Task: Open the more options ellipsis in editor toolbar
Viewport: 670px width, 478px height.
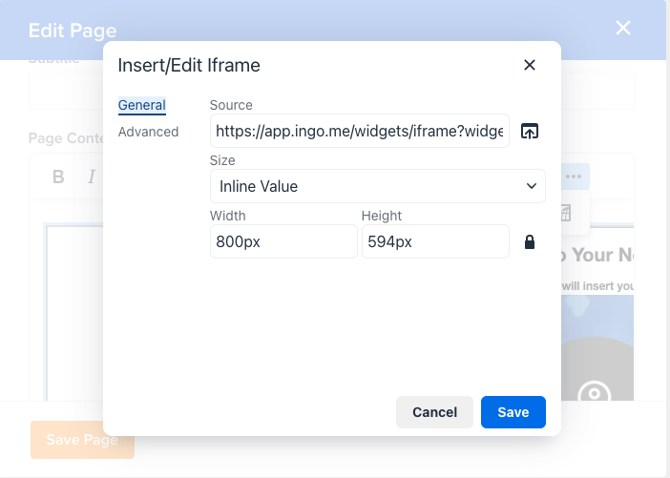Action: click(x=574, y=176)
